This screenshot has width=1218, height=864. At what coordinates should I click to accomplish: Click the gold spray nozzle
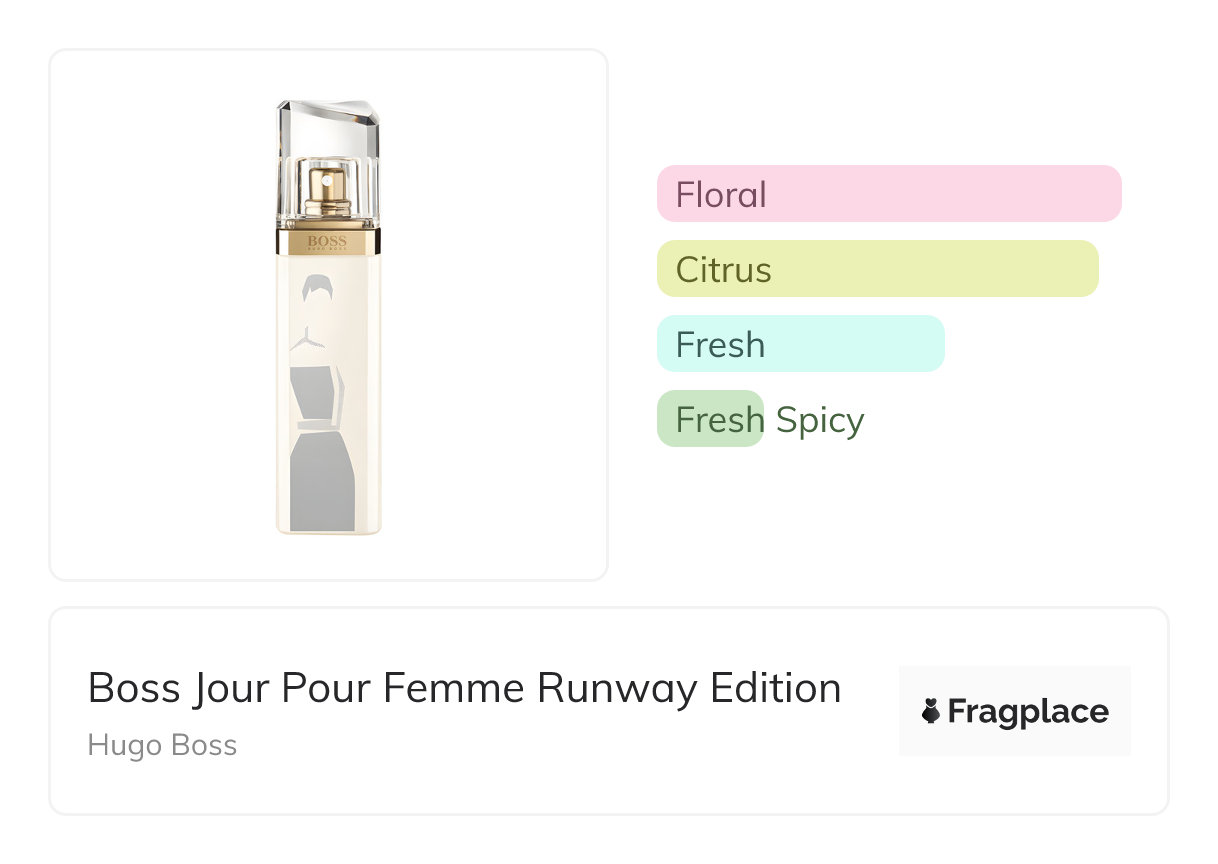(x=328, y=188)
